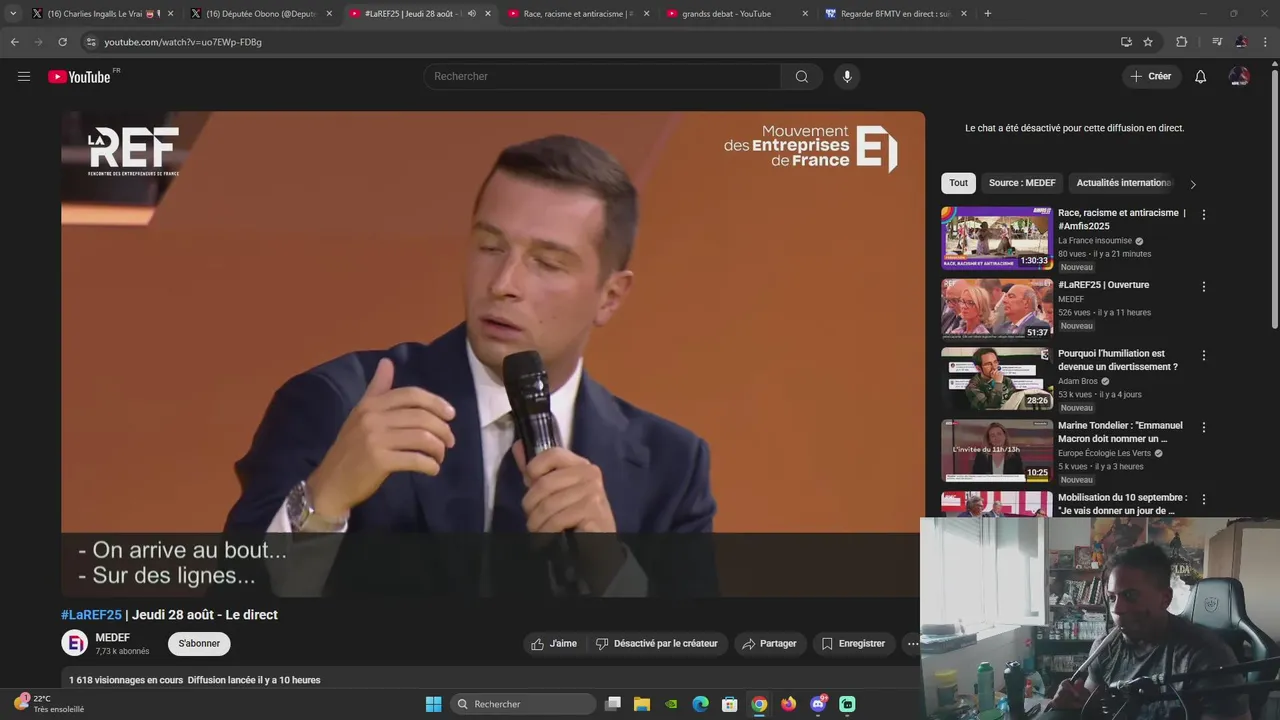Open more actions ellipsis below video
Screen dimensions: 1280x720
coord(912,644)
